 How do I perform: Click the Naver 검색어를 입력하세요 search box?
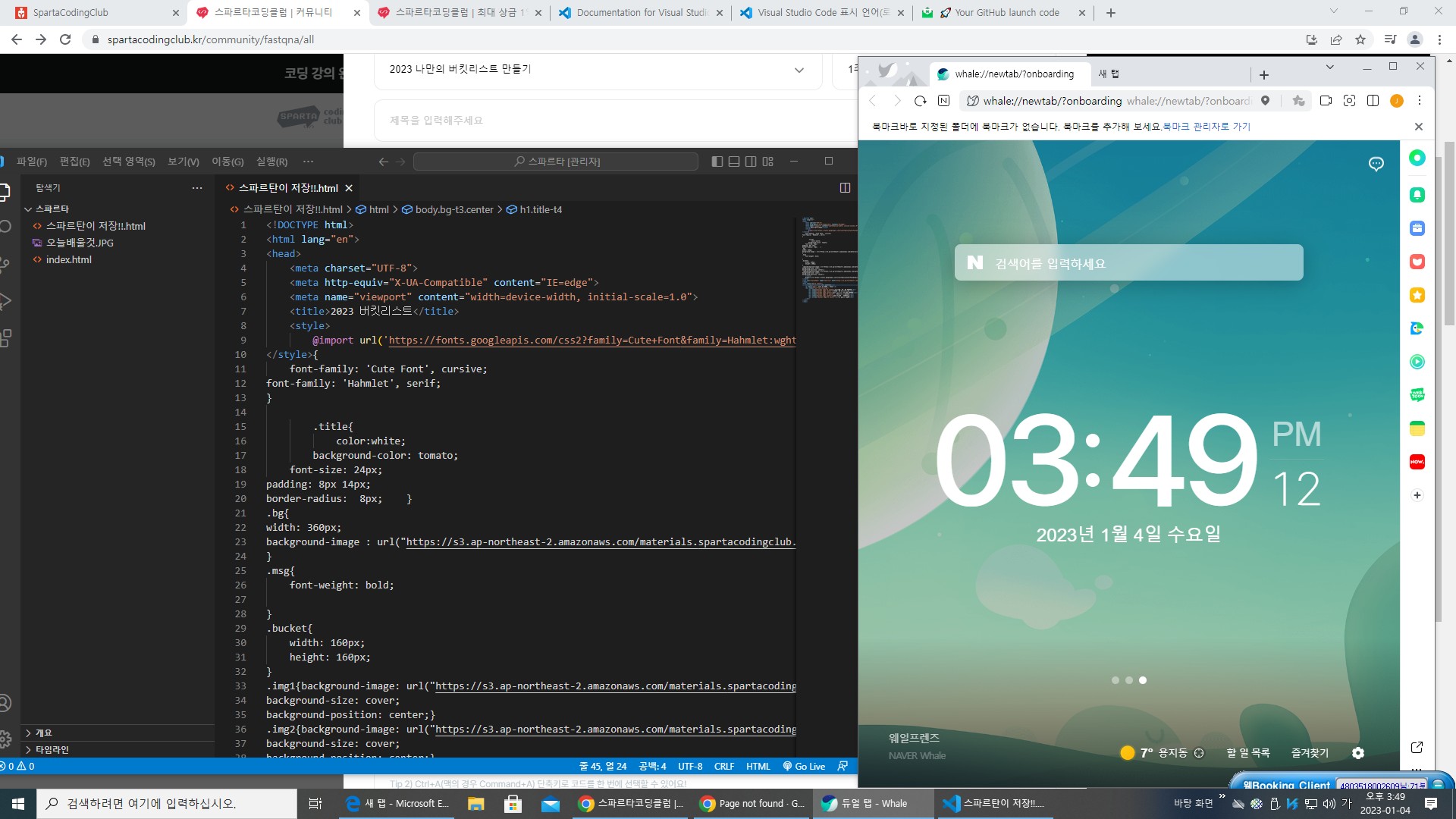pos(1128,262)
